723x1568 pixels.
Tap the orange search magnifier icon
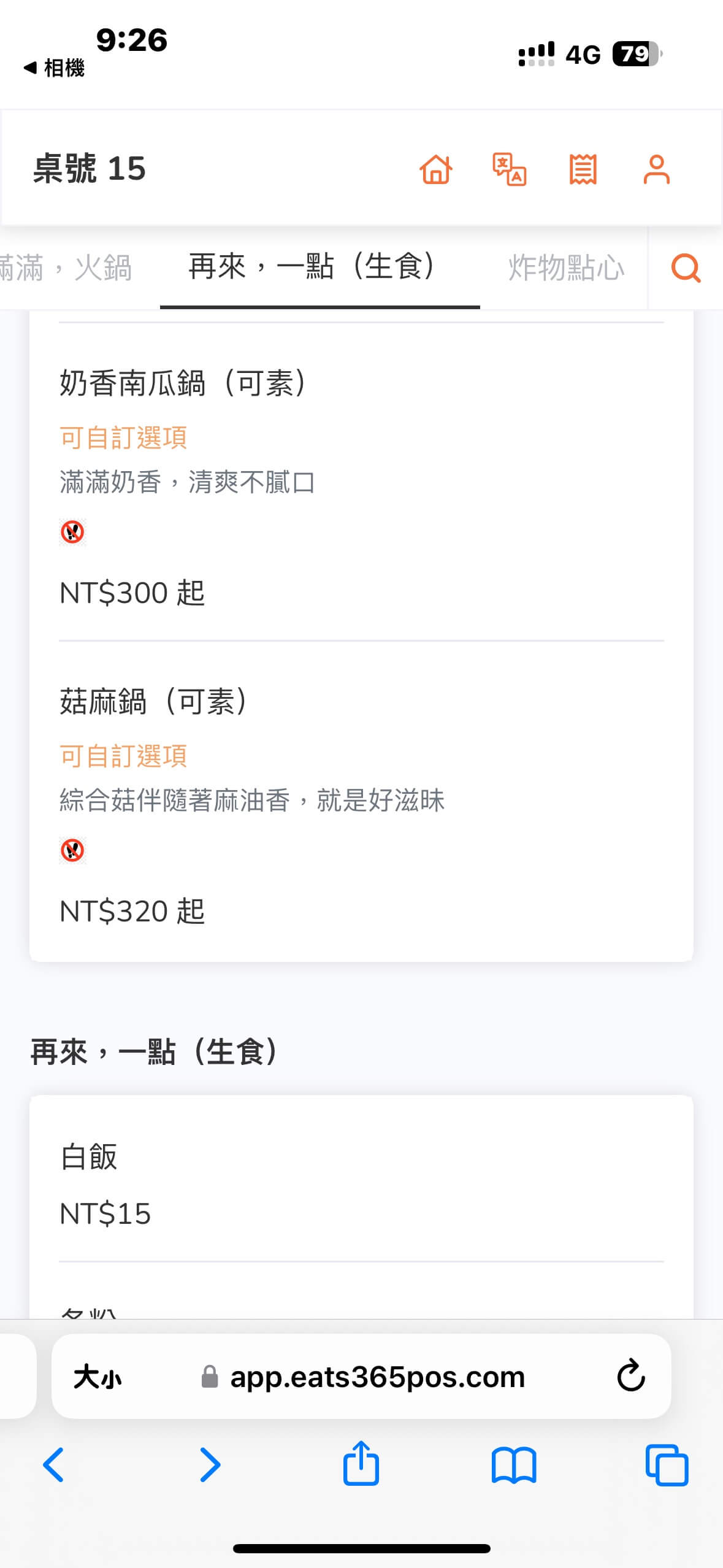pyautogui.click(x=686, y=268)
